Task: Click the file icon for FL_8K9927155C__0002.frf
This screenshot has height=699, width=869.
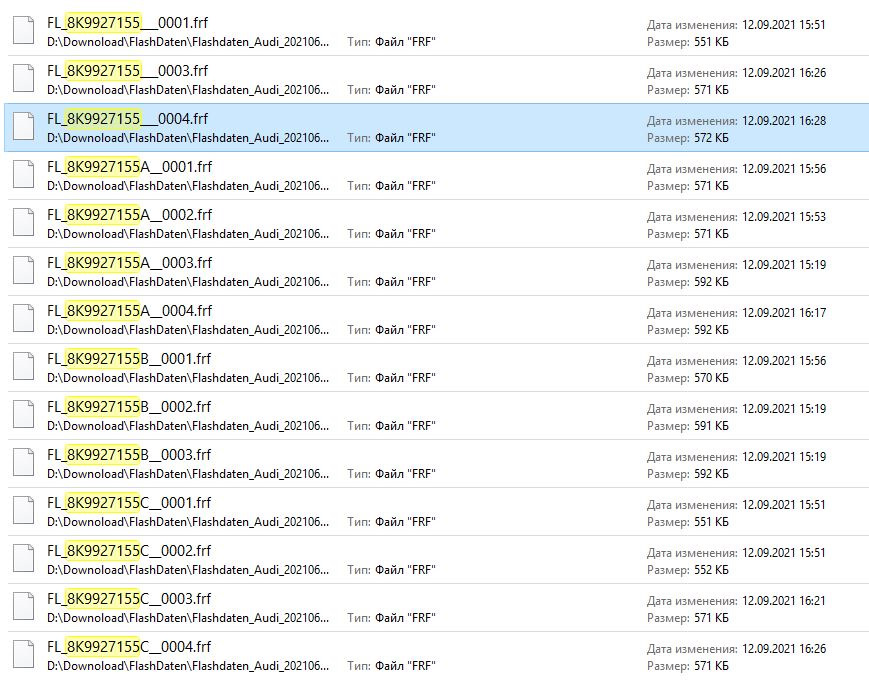Action: 24,559
